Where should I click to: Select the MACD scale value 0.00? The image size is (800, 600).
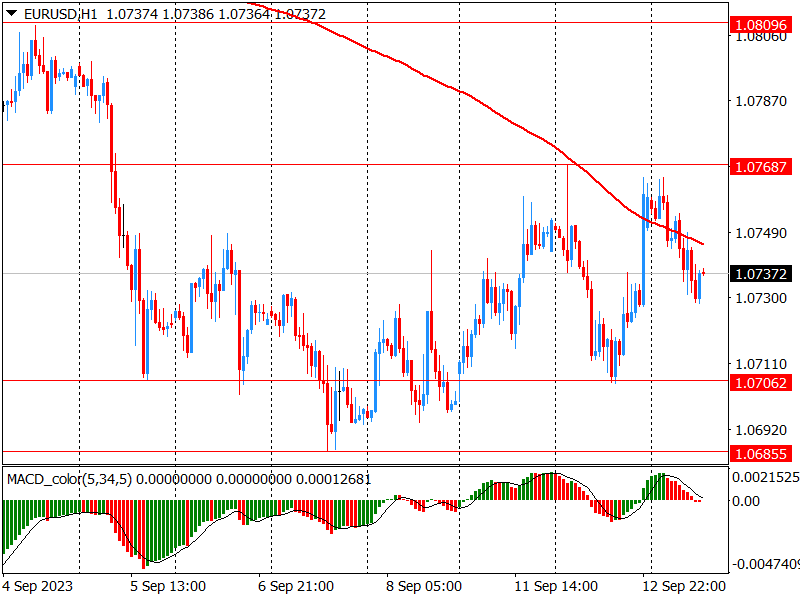(x=745, y=502)
